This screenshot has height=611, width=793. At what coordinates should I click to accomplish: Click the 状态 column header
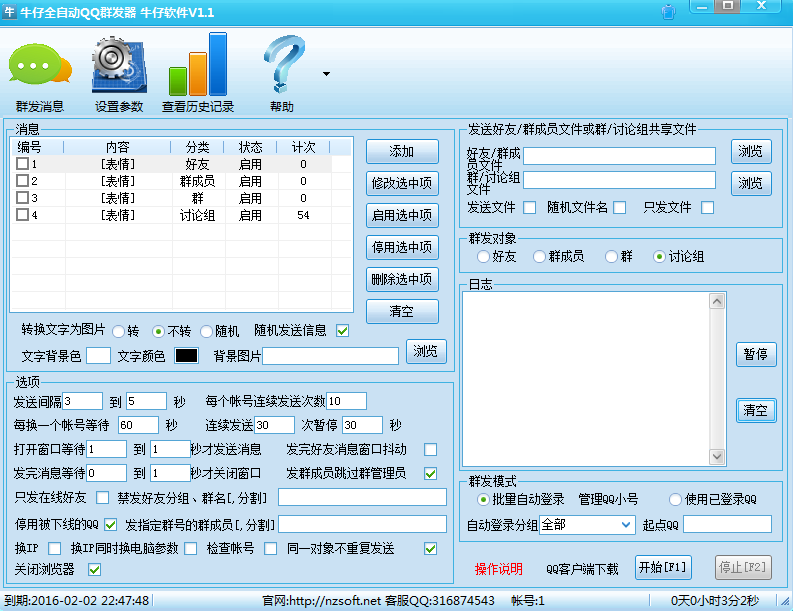click(251, 147)
